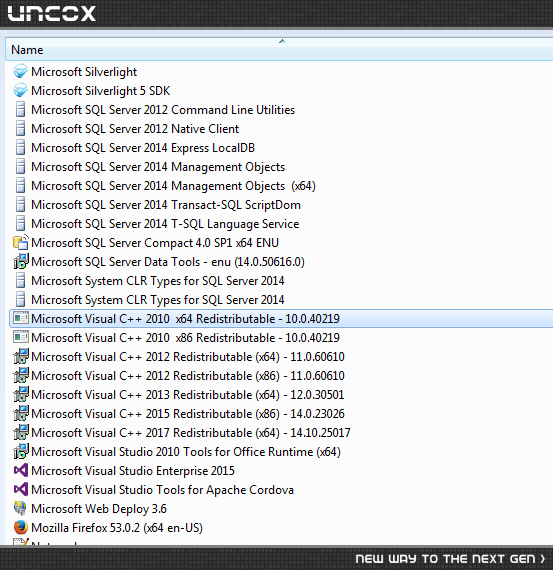Select 'Visual C++ 2015 Redistributable (x86) - 14.0.23026'
Image resolution: width=553 pixels, height=570 pixels.
click(x=188, y=413)
